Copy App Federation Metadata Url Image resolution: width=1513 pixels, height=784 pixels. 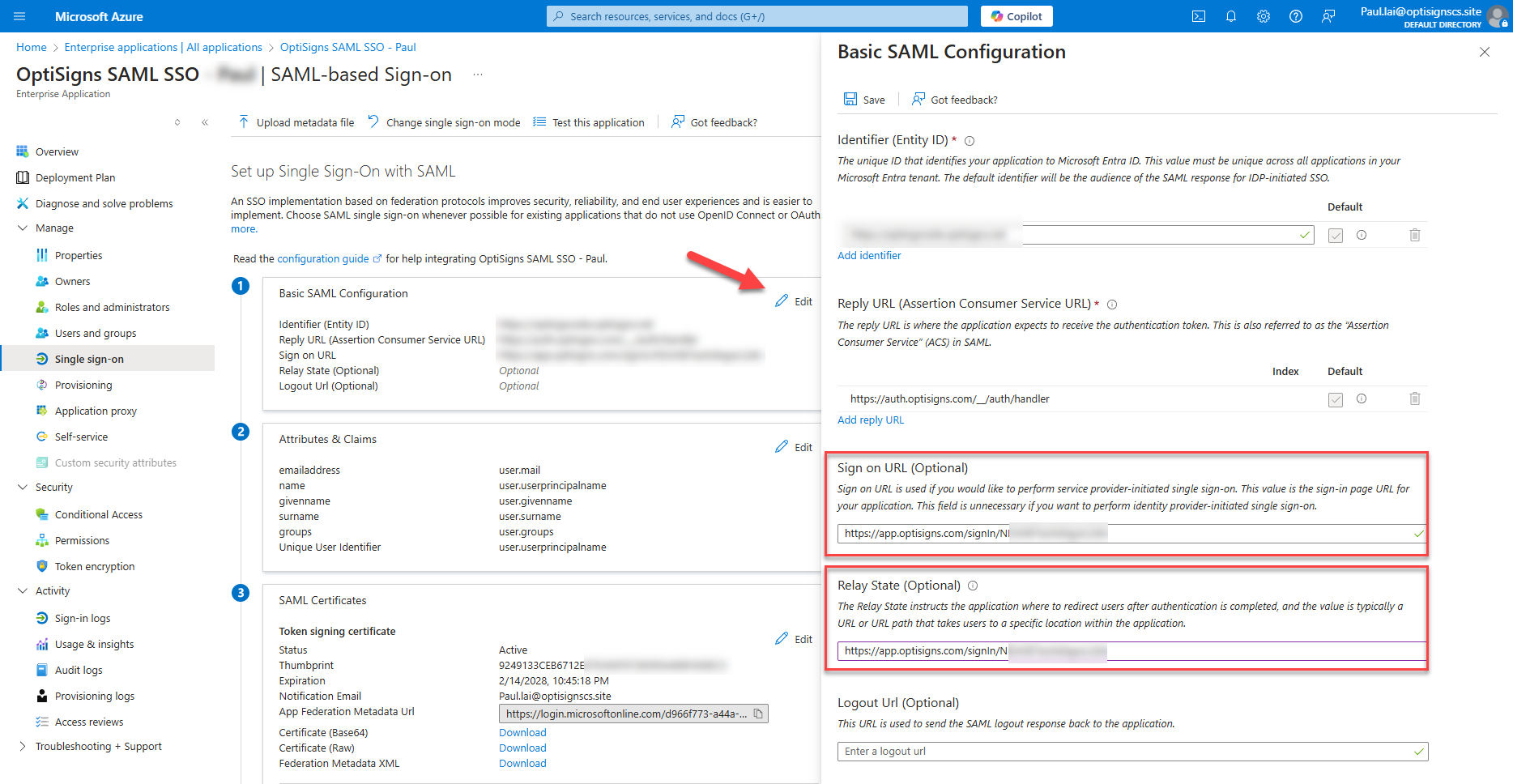click(759, 714)
